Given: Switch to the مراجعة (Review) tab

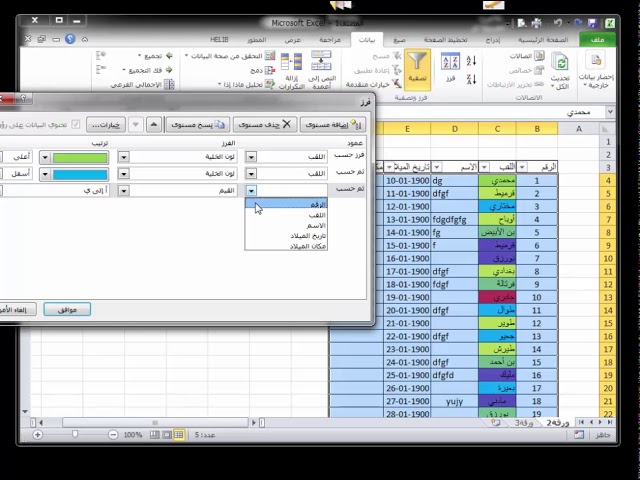Looking at the screenshot, I should 330,40.
